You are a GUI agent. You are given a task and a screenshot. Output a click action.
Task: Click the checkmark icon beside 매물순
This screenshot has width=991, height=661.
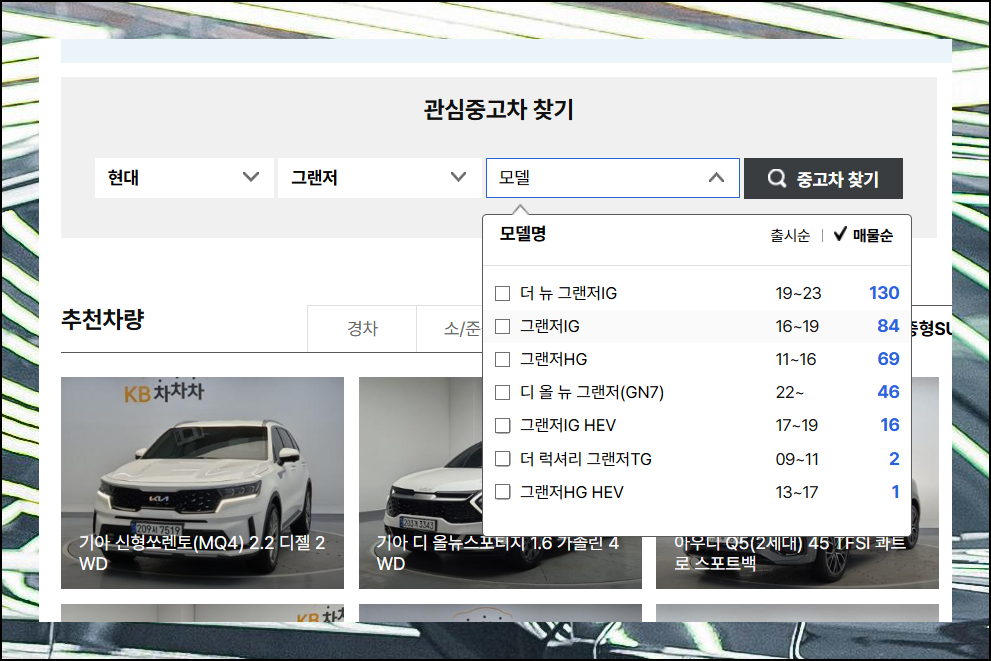(840, 234)
